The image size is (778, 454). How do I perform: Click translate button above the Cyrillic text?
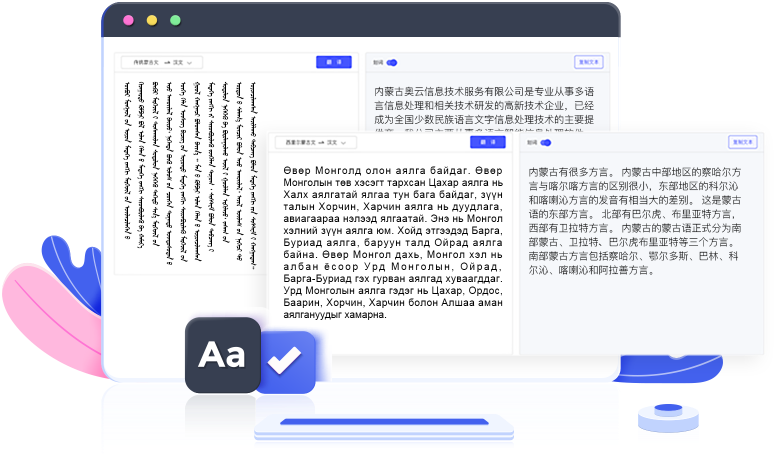(488, 142)
